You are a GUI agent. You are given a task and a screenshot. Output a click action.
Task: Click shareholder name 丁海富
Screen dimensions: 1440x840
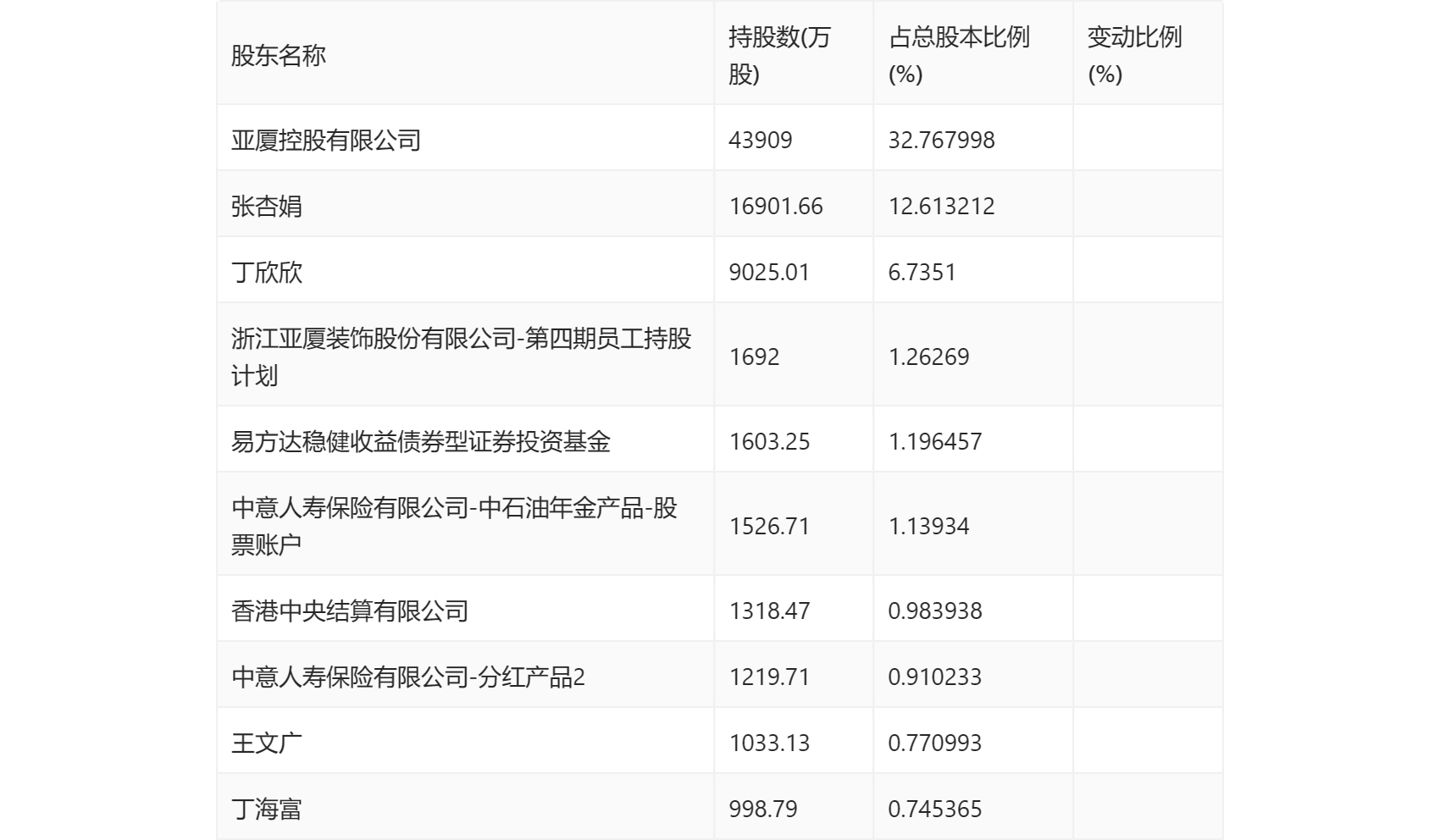click(267, 810)
